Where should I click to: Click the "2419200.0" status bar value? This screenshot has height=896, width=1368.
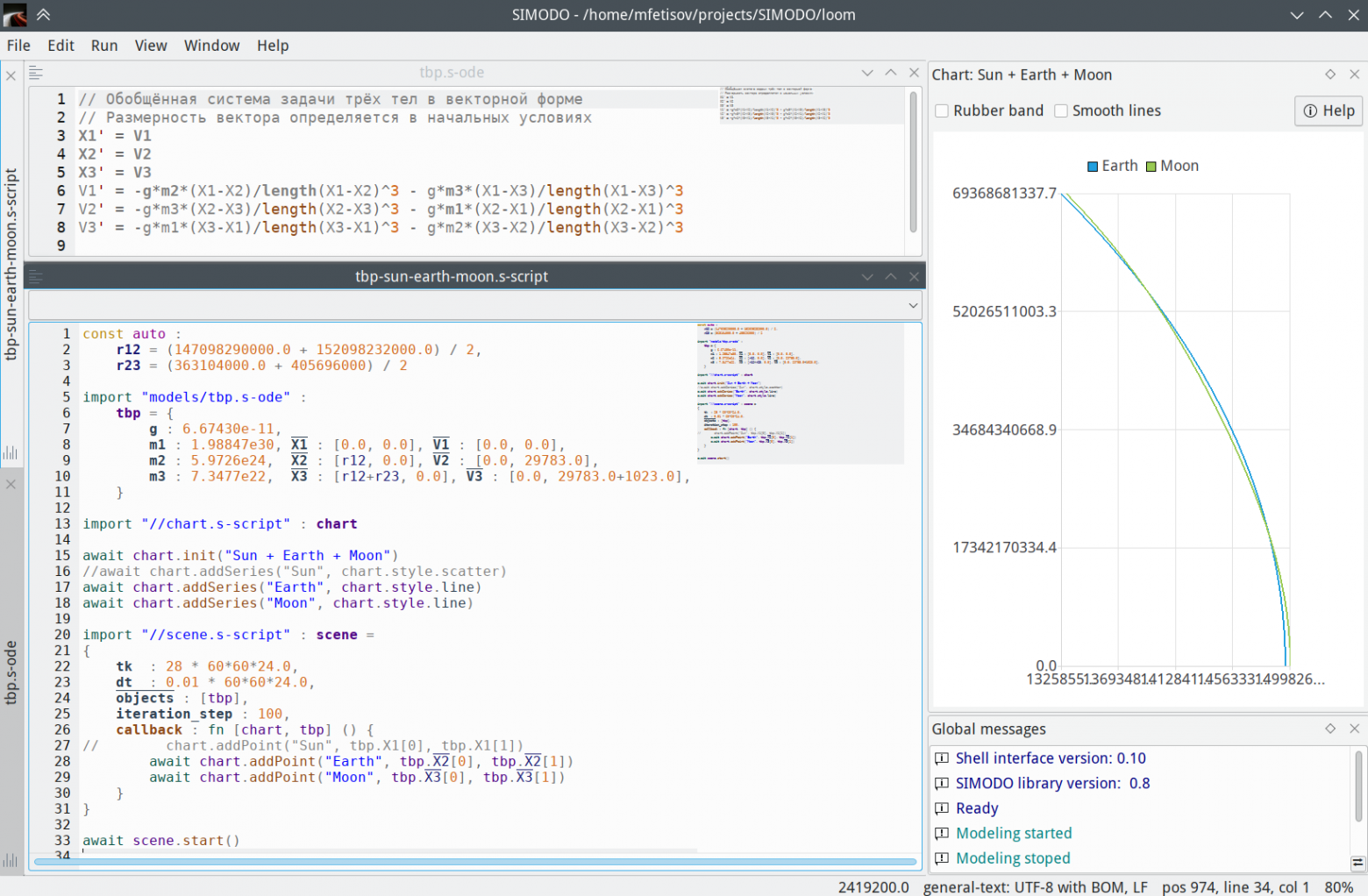873,887
